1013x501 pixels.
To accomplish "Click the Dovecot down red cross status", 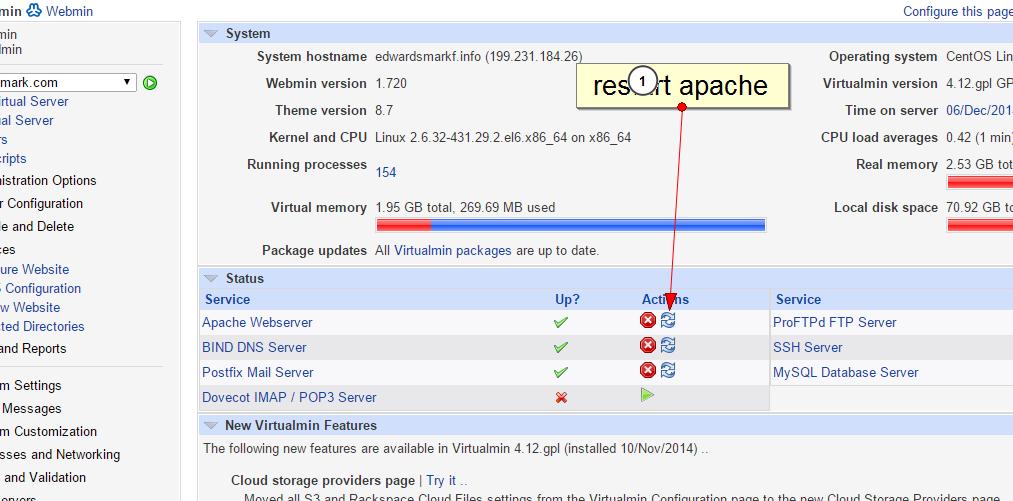I will 561,397.
